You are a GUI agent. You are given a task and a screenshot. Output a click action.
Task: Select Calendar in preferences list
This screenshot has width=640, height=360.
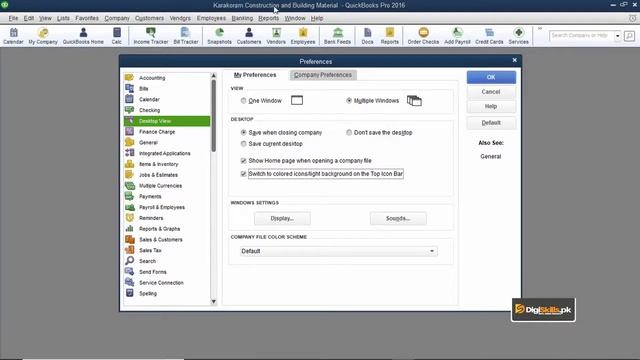pos(167,99)
